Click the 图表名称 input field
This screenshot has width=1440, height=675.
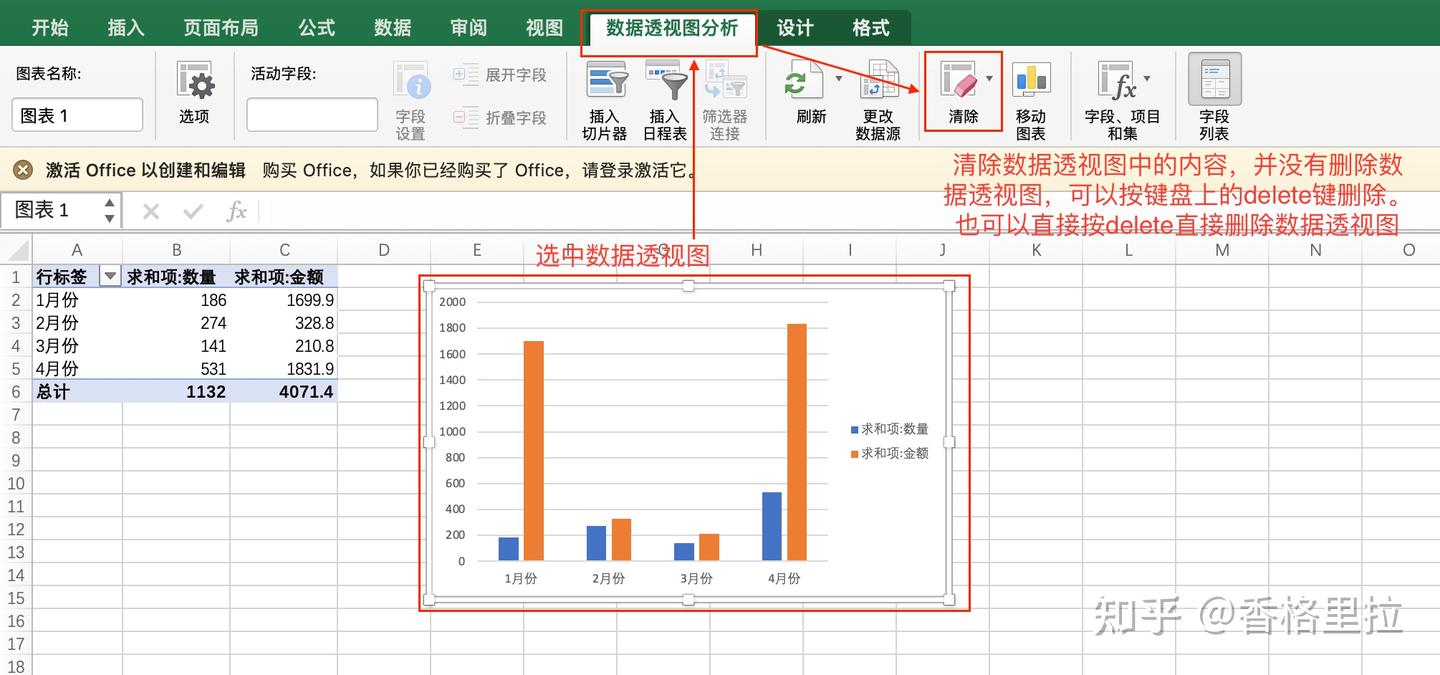point(78,115)
